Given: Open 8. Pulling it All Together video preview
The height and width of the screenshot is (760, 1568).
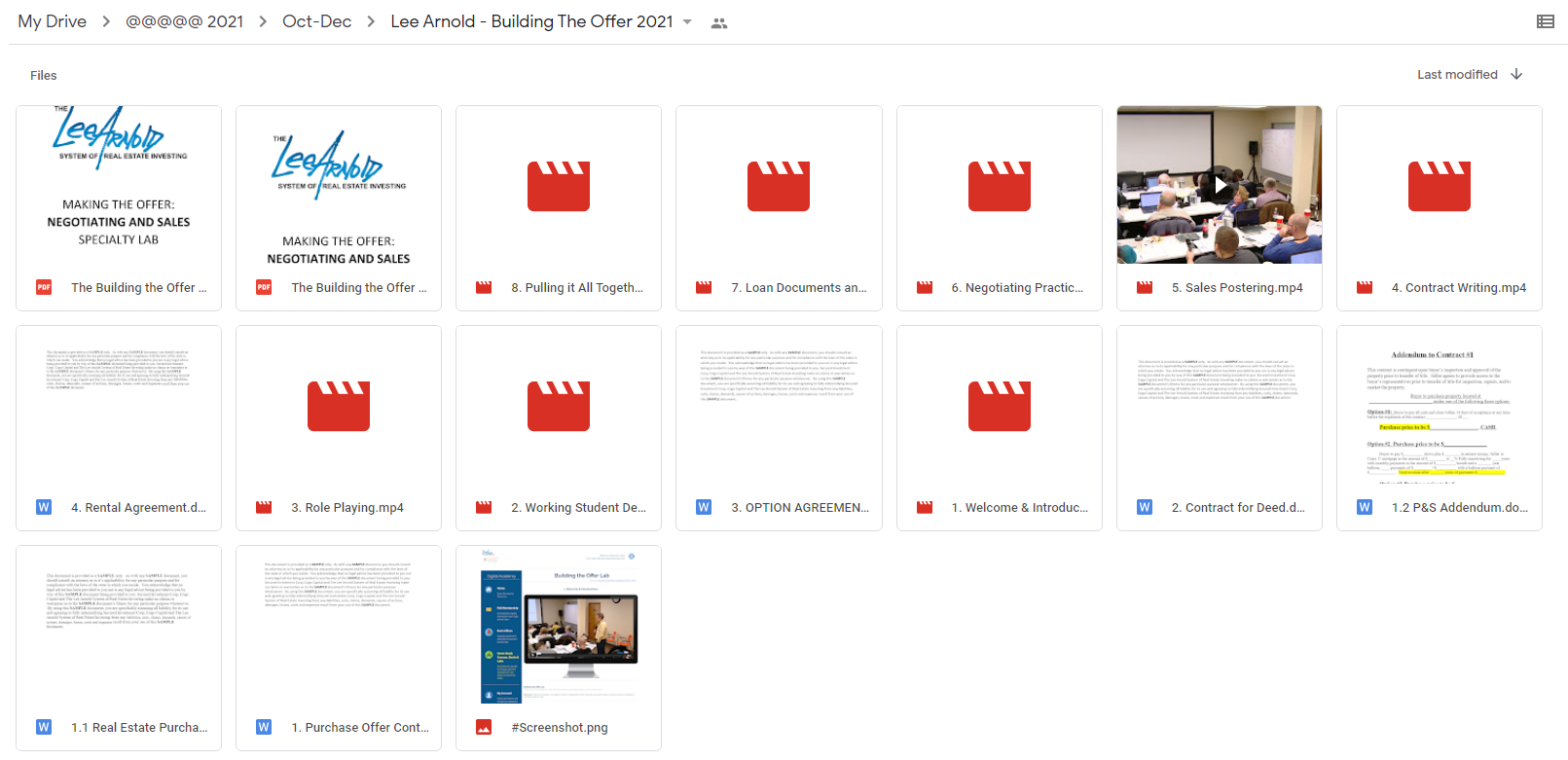Looking at the screenshot, I should pyautogui.click(x=559, y=185).
